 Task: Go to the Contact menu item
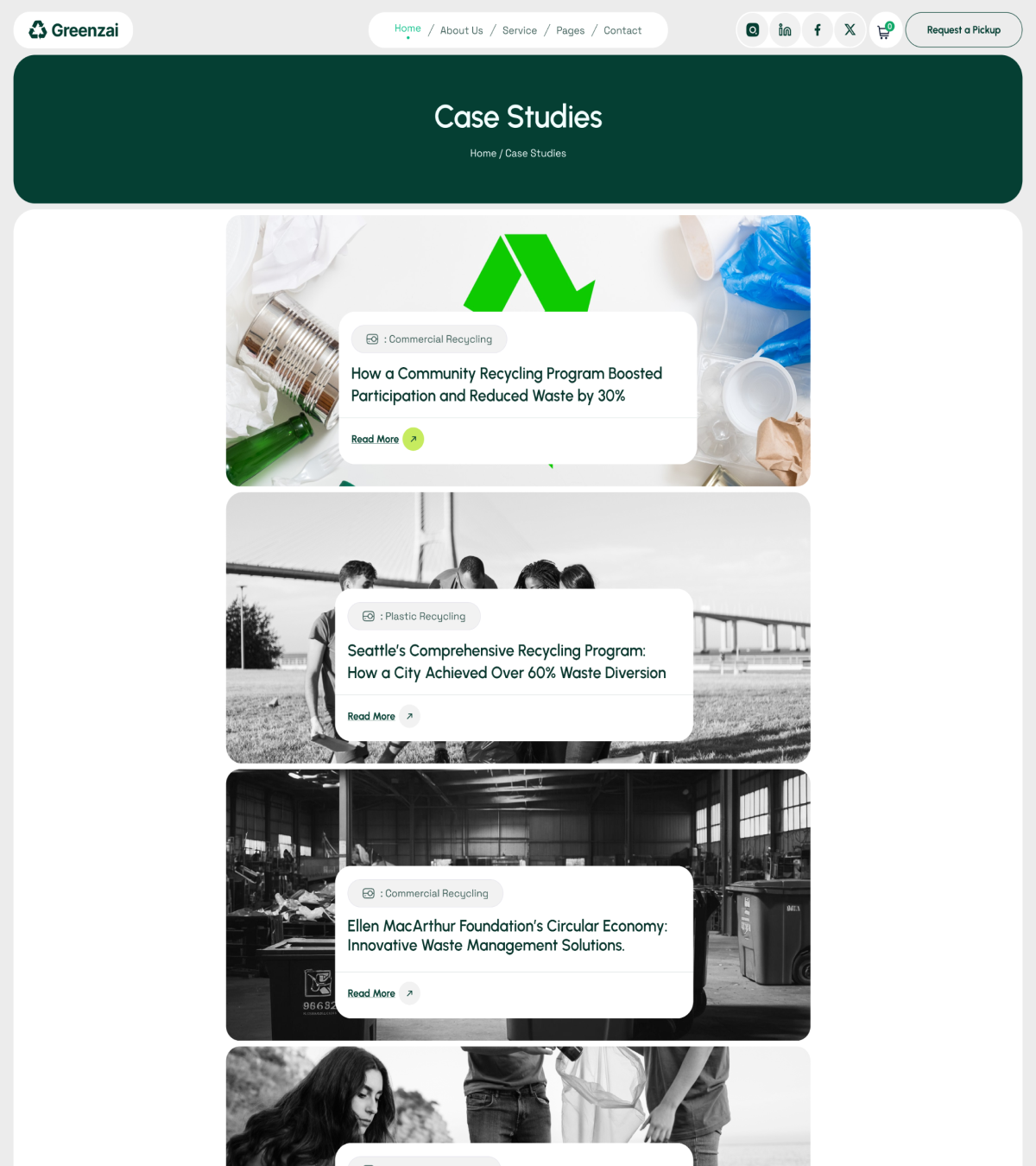[x=622, y=30]
